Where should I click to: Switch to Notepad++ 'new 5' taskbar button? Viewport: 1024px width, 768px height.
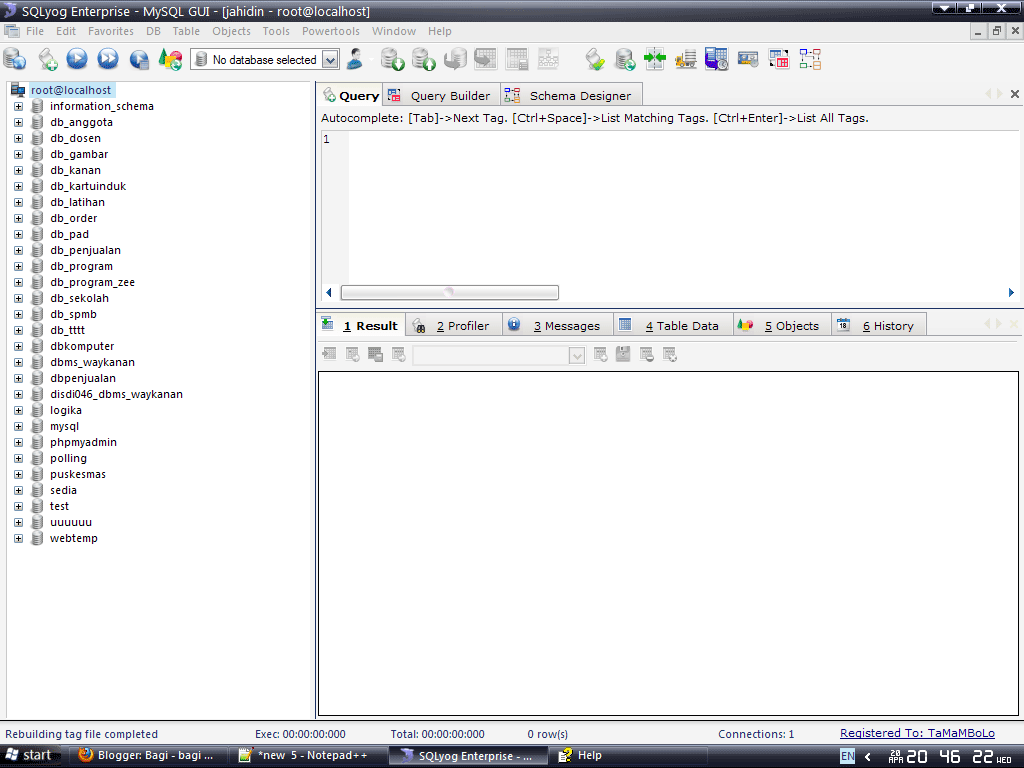(308, 756)
